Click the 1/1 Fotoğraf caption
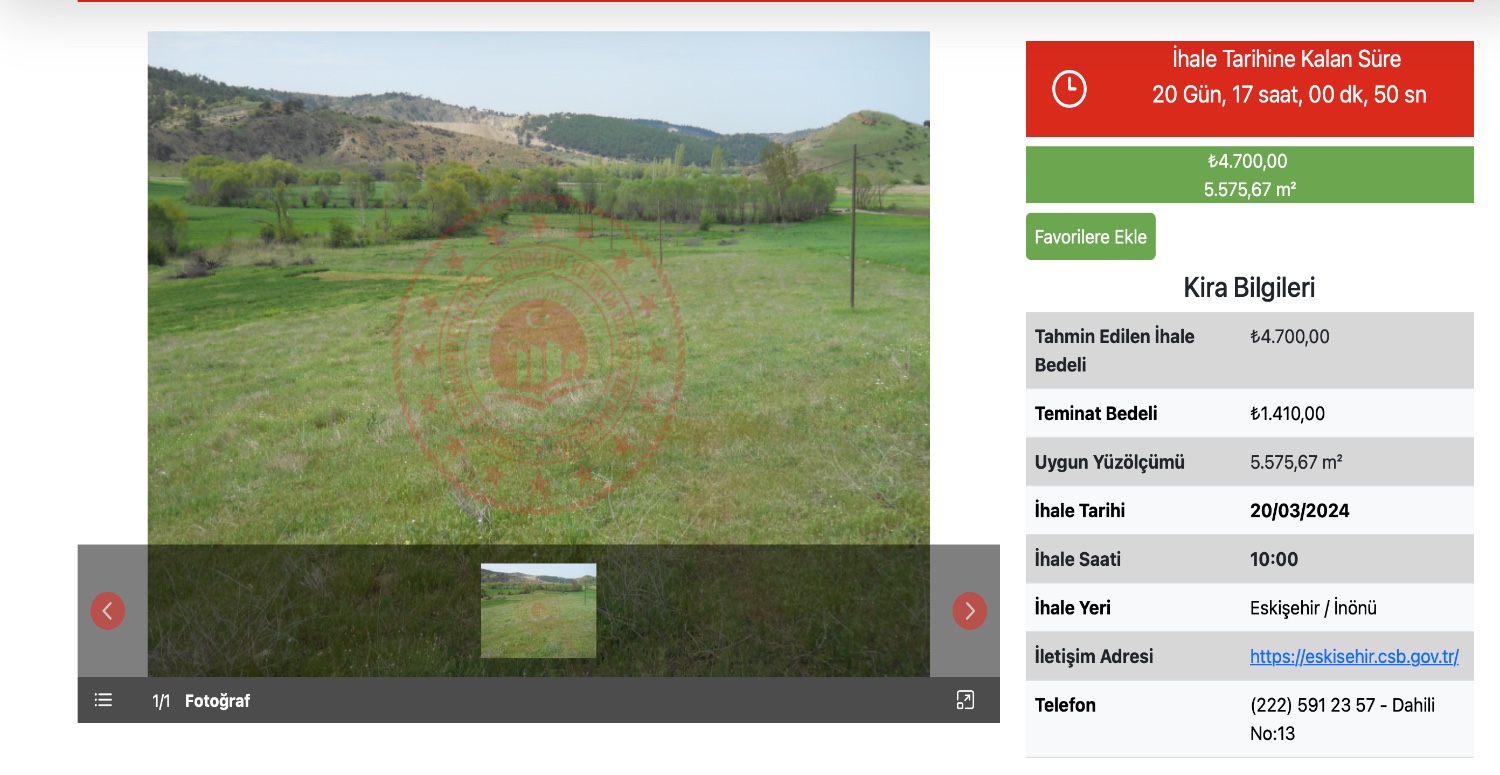Screen dimensions: 1500x775 click(x=201, y=701)
